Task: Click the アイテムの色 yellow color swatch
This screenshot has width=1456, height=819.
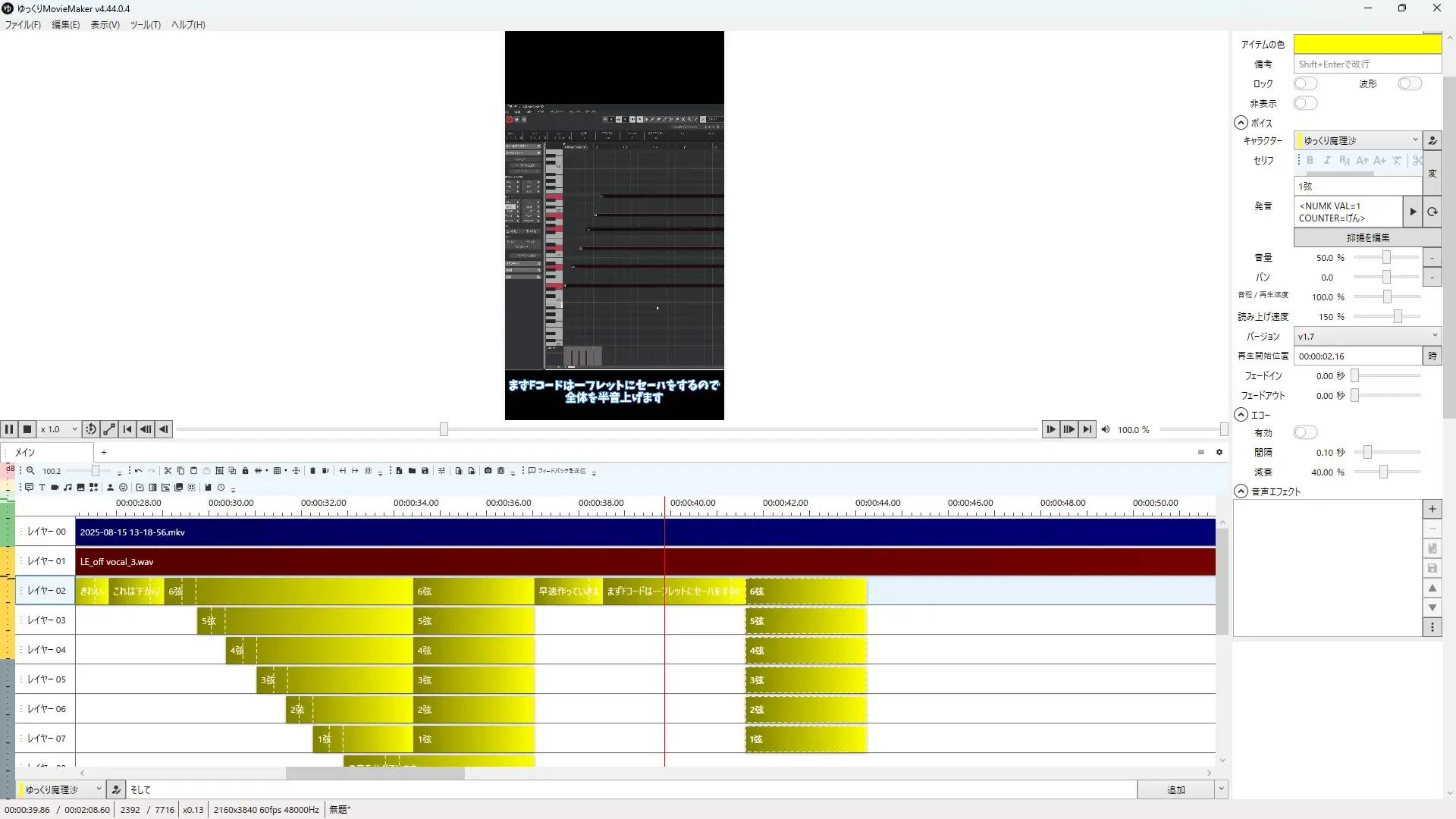Action: (x=1367, y=44)
